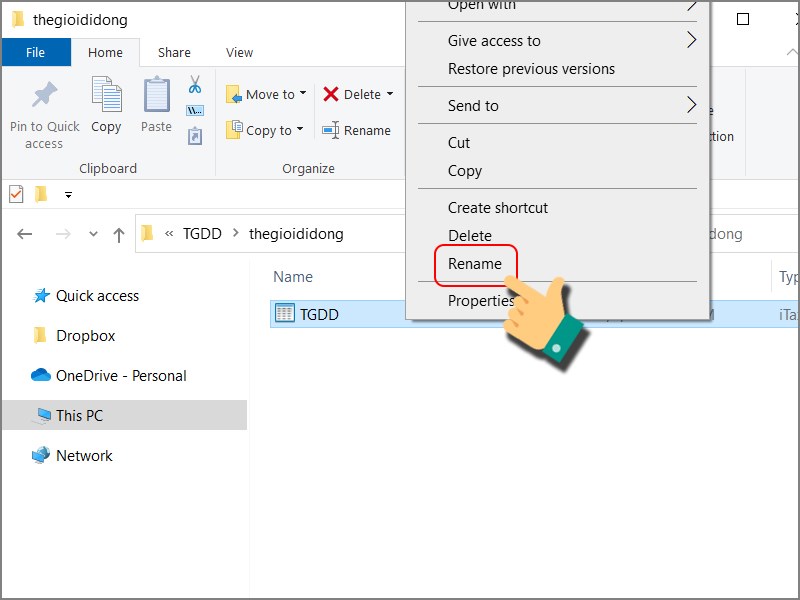This screenshot has width=800, height=600.
Task: Open This PC in navigation pane
Action: pos(79,416)
